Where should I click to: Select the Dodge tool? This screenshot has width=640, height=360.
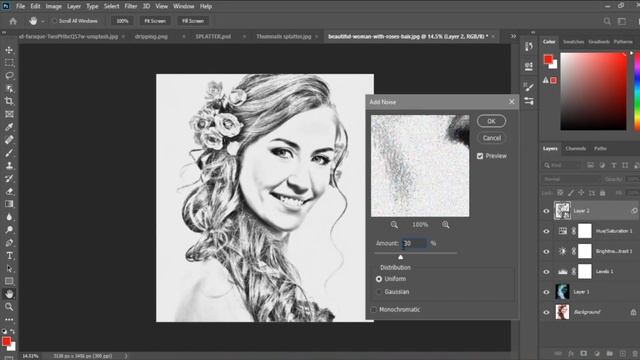pyautogui.click(x=9, y=230)
